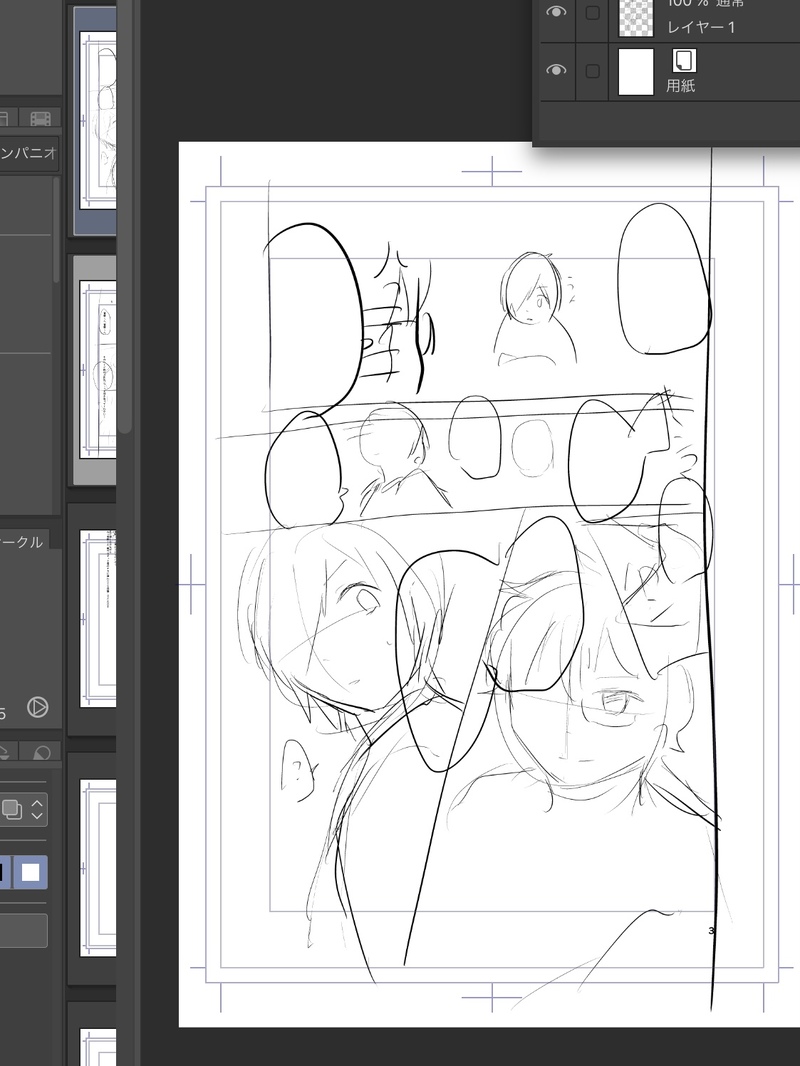Open the third page thumbnail with vertical text
This screenshot has height=1066, width=800.
click(x=97, y=618)
